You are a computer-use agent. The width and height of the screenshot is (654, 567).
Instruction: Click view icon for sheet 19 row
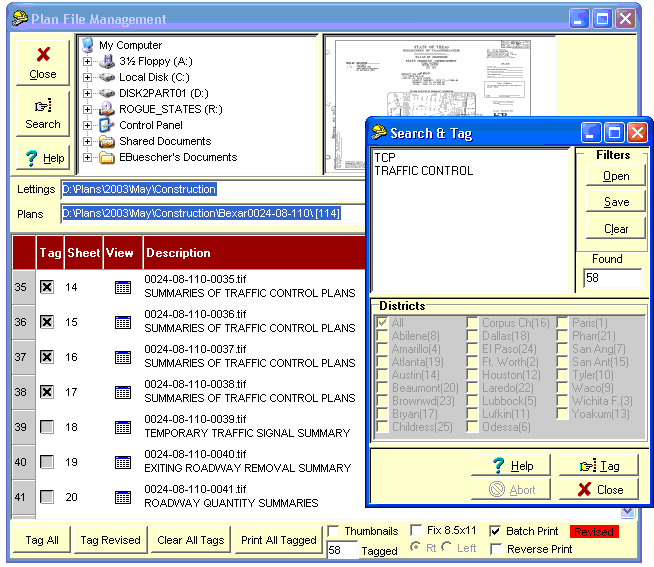(122, 462)
